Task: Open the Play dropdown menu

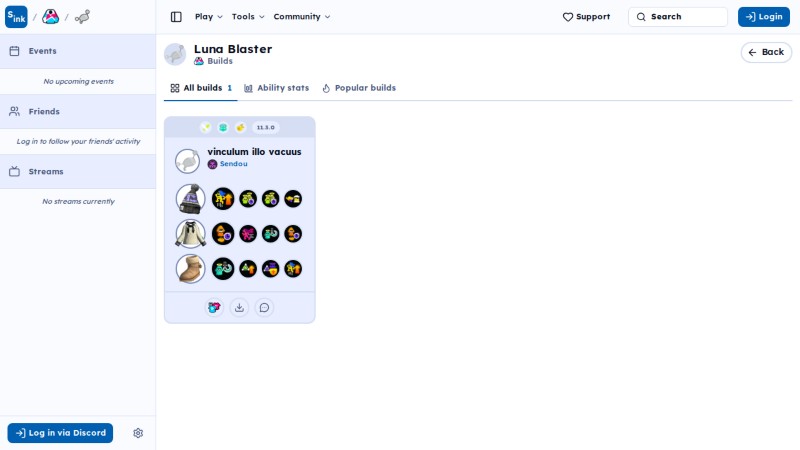Action: click(209, 17)
